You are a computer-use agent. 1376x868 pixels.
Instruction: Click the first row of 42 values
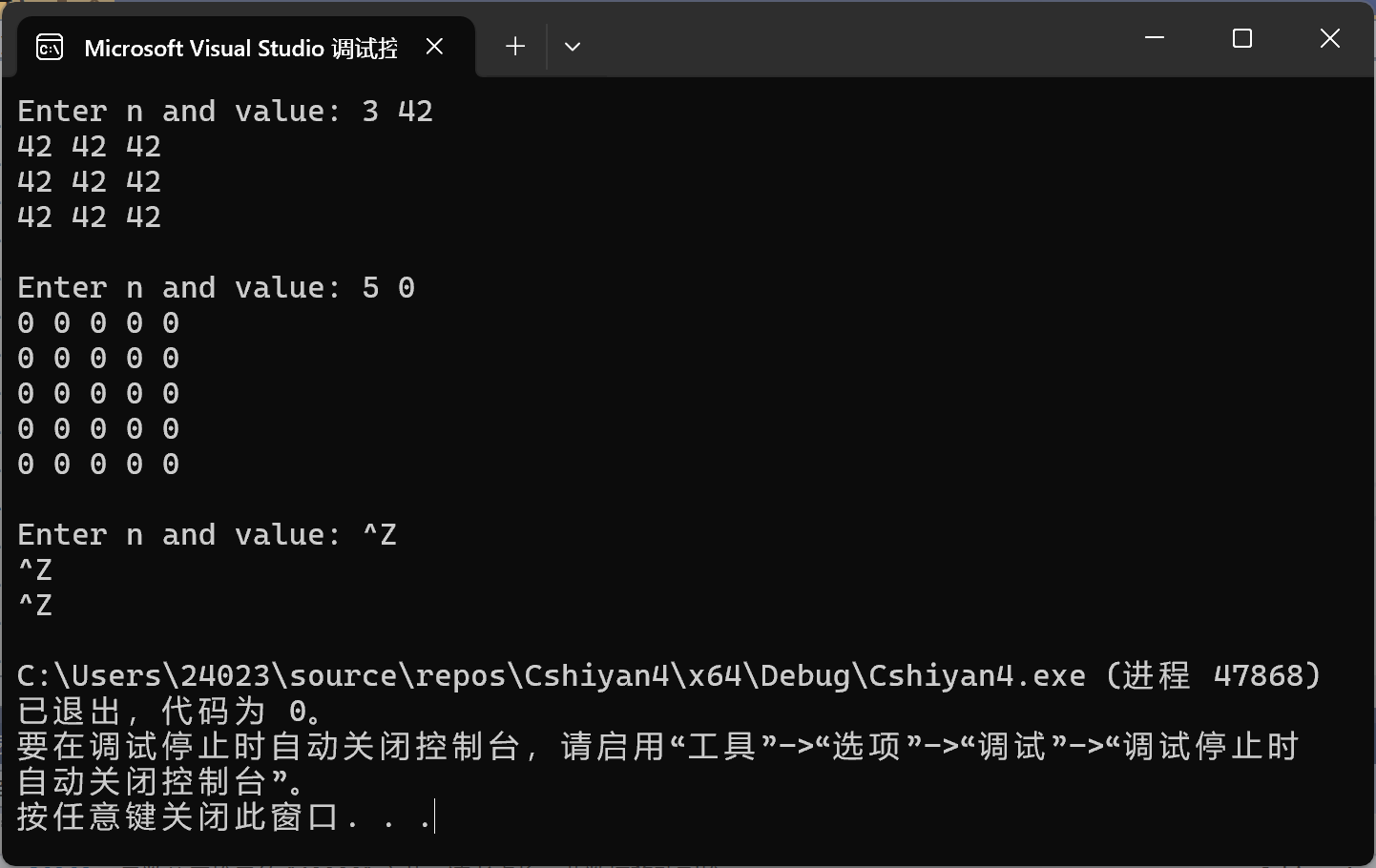(x=90, y=147)
